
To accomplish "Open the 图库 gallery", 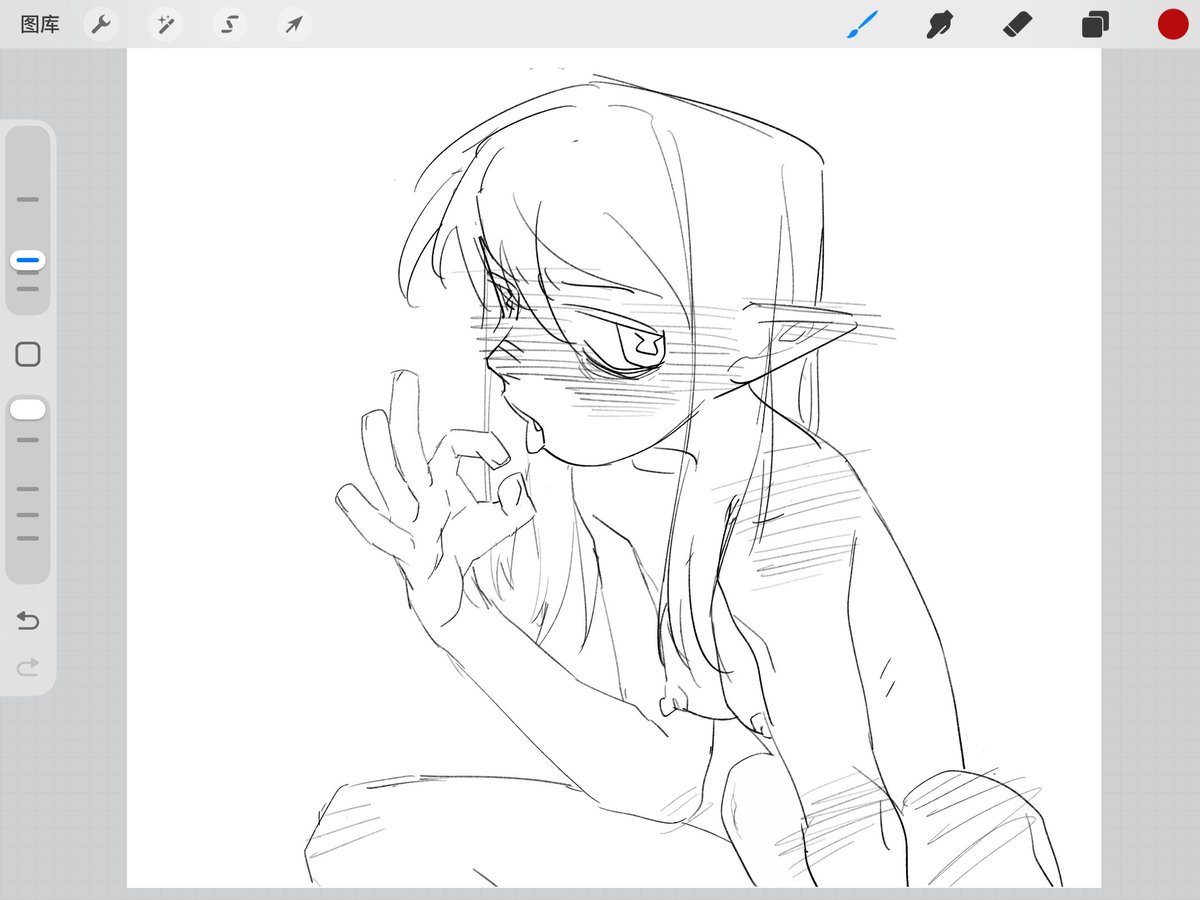I will pos(40,24).
